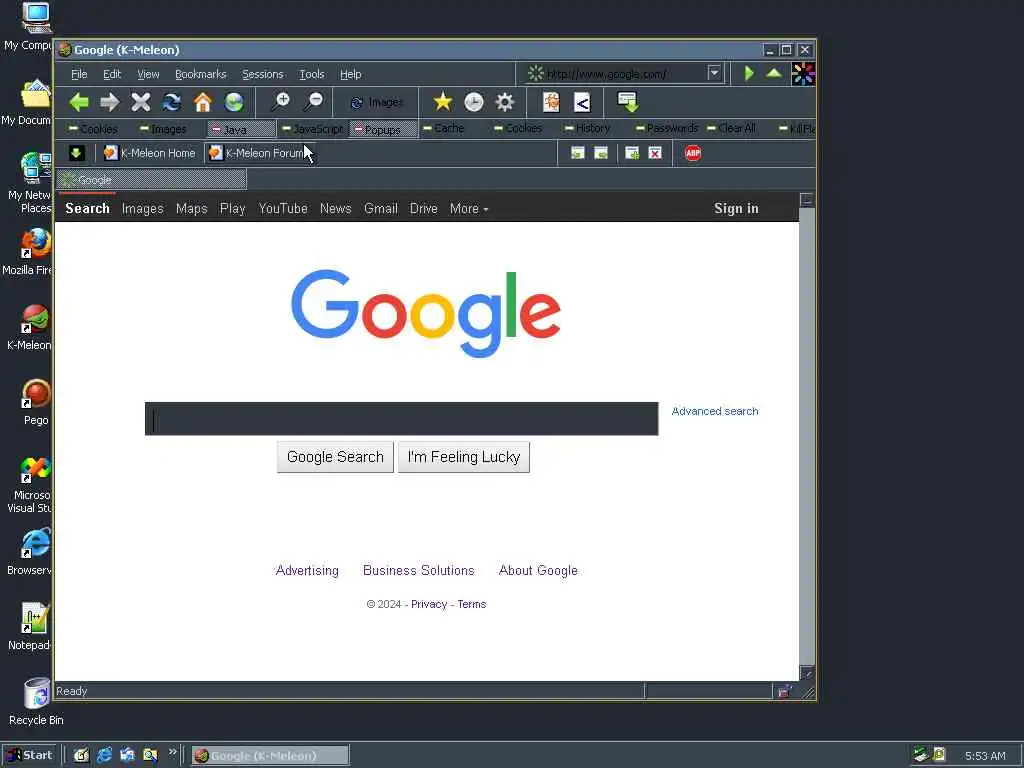Viewport: 1024px width, 768px height.
Task: Open the Advanced search link
Action: pyautogui.click(x=714, y=411)
